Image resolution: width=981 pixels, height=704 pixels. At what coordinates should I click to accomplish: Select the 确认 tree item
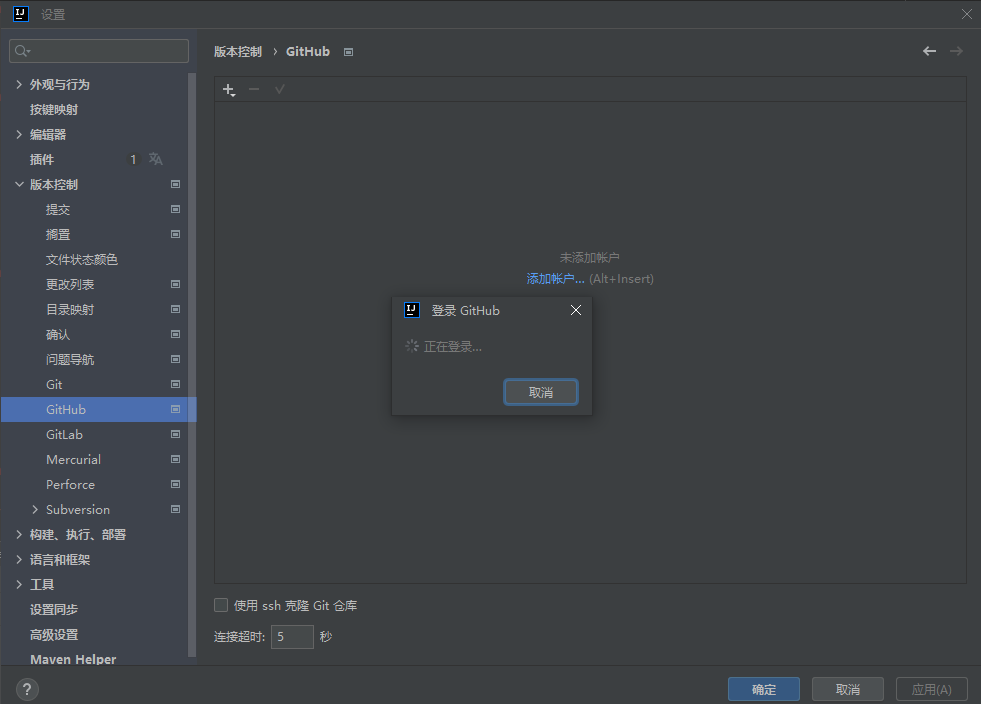(58, 335)
